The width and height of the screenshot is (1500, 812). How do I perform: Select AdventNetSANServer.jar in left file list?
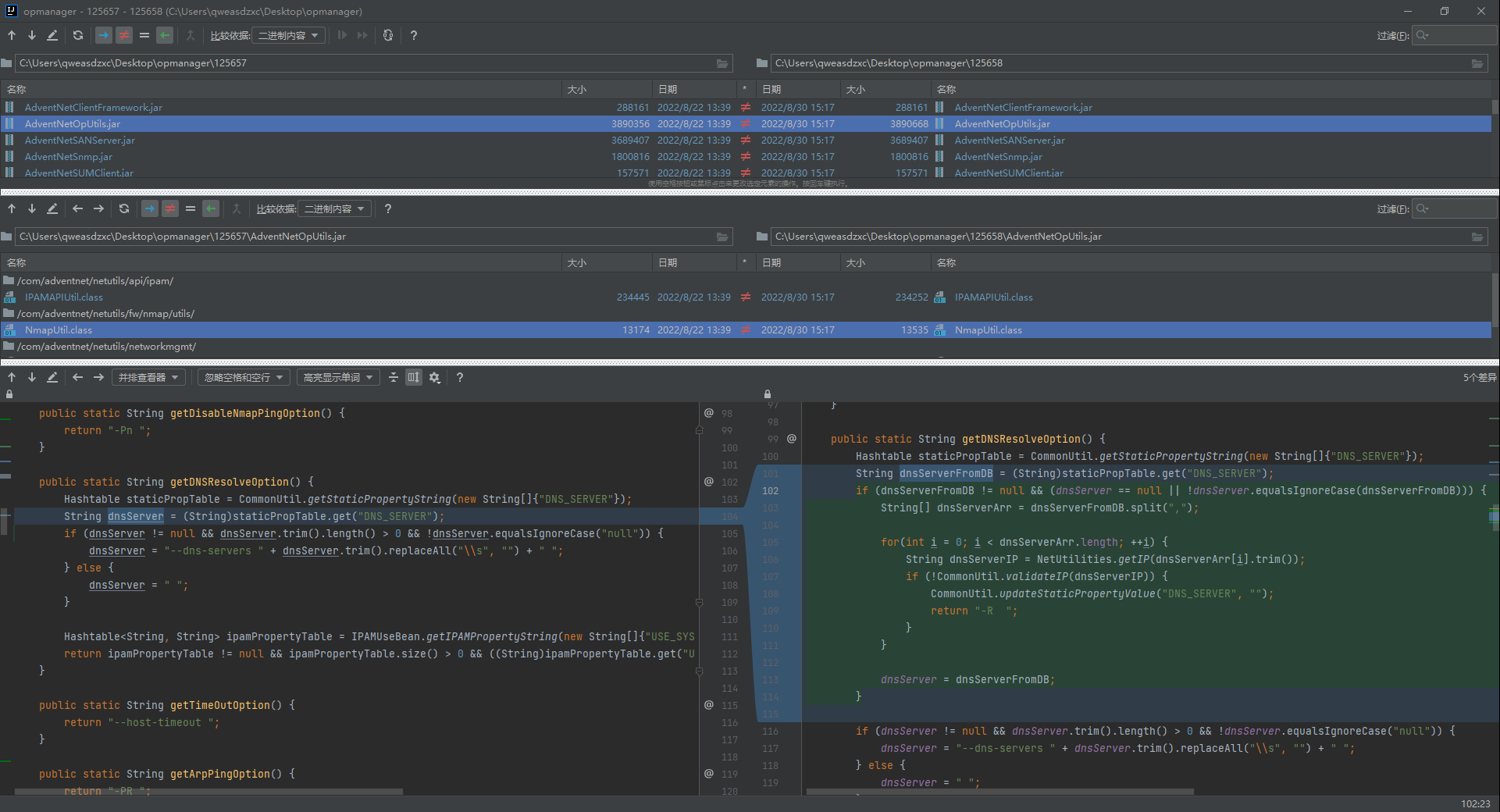click(80, 141)
